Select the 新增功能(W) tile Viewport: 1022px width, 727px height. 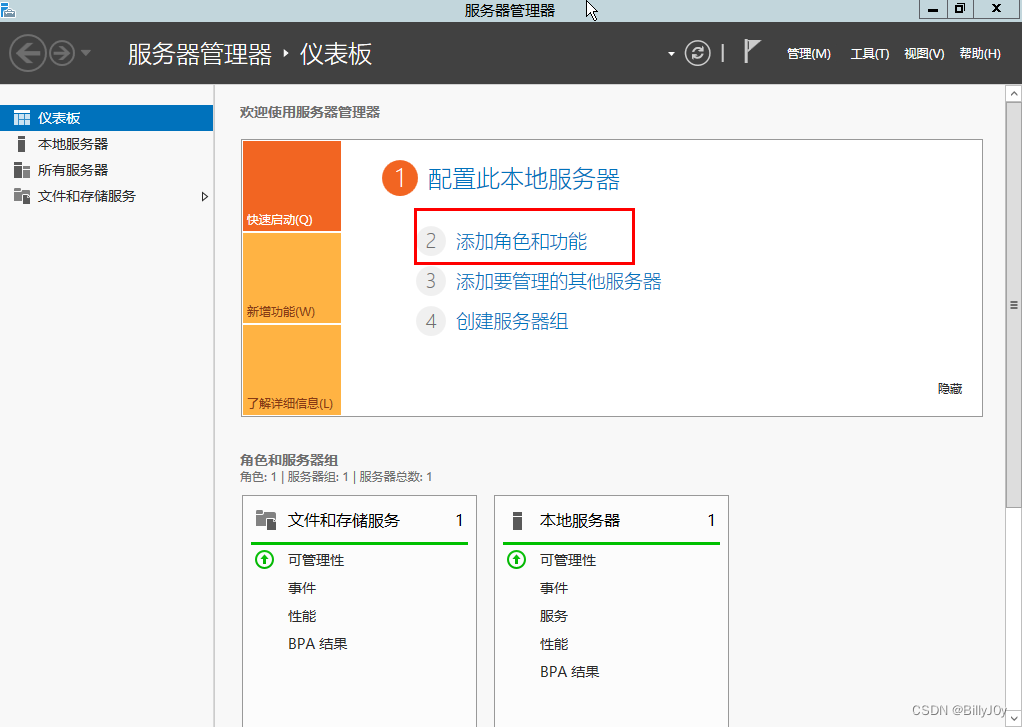tap(292, 278)
